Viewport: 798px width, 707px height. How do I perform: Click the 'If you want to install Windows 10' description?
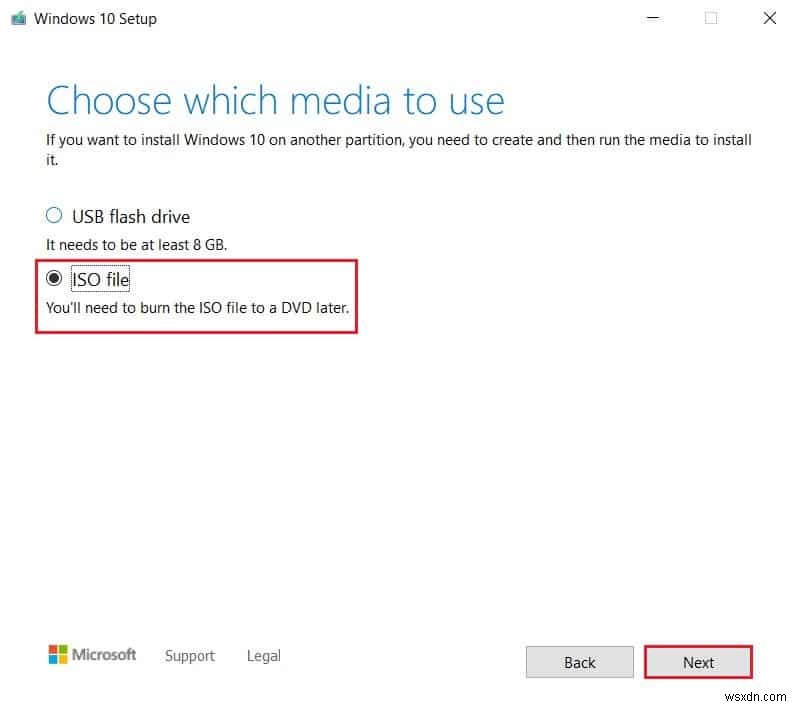(x=398, y=150)
